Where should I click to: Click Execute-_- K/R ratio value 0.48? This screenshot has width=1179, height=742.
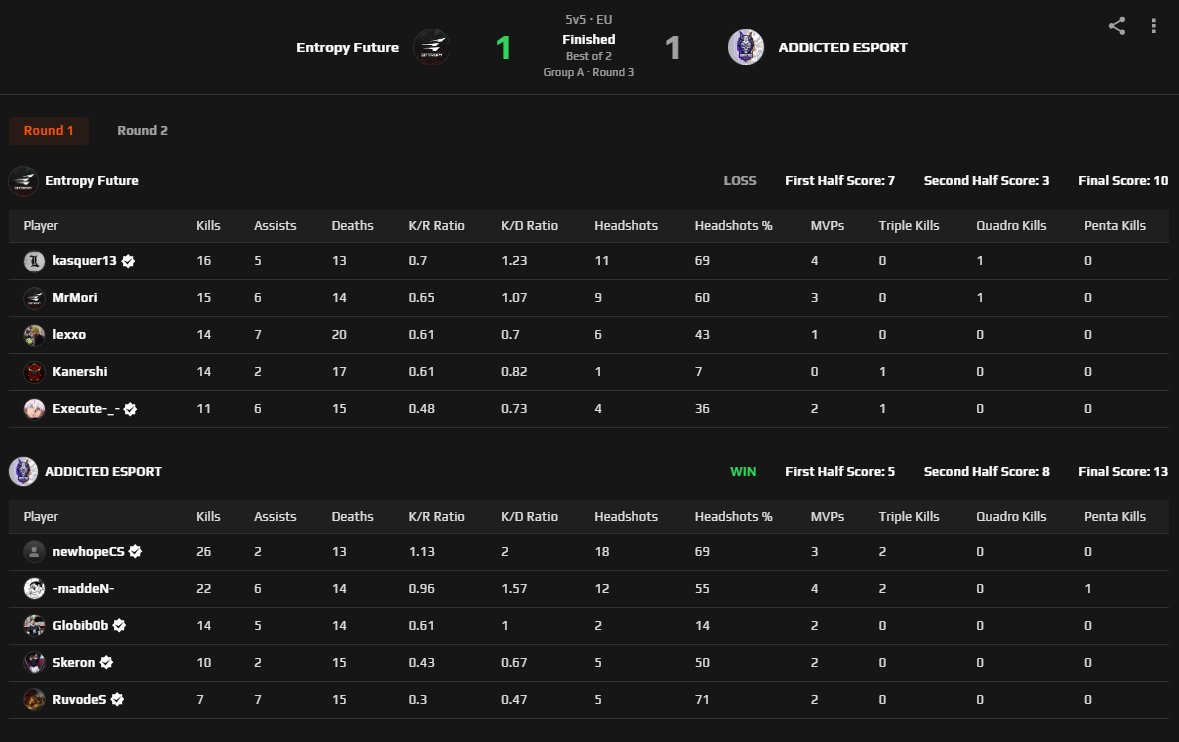click(x=421, y=408)
